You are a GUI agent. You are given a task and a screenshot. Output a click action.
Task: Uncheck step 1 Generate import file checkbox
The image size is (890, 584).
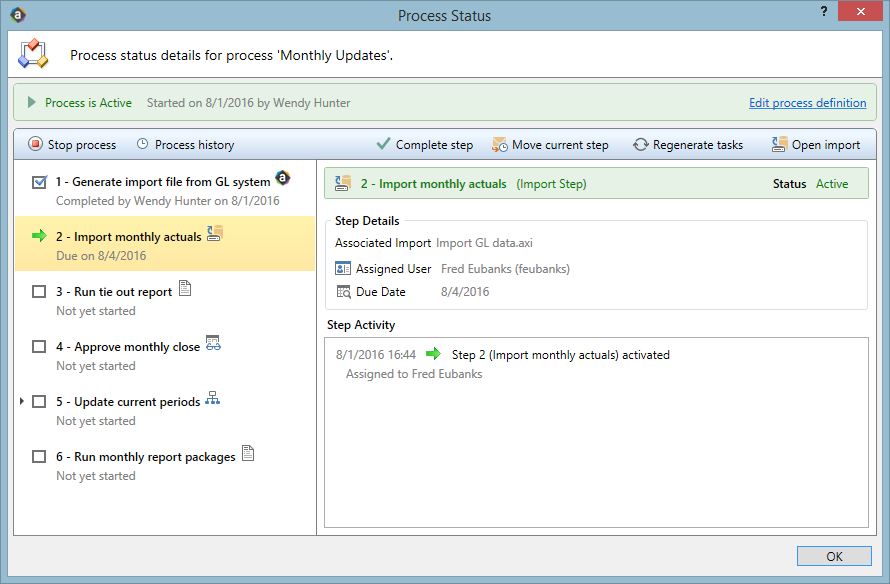coord(39,182)
